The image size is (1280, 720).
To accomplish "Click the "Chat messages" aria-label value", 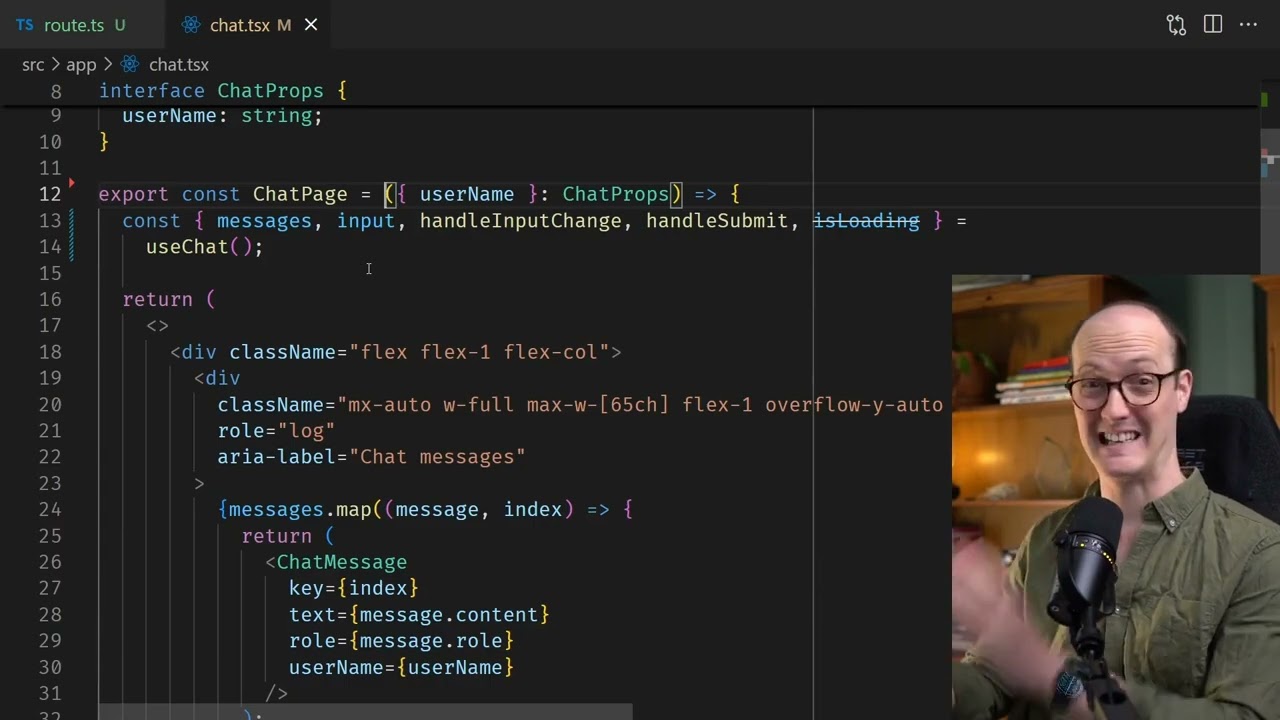I will coord(437,457).
